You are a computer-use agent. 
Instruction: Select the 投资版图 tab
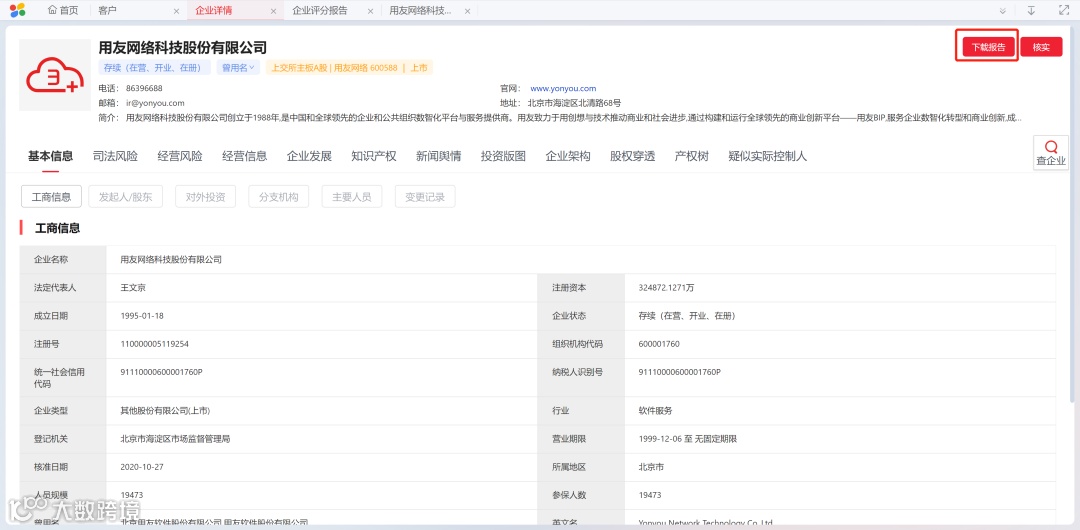(x=503, y=156)
